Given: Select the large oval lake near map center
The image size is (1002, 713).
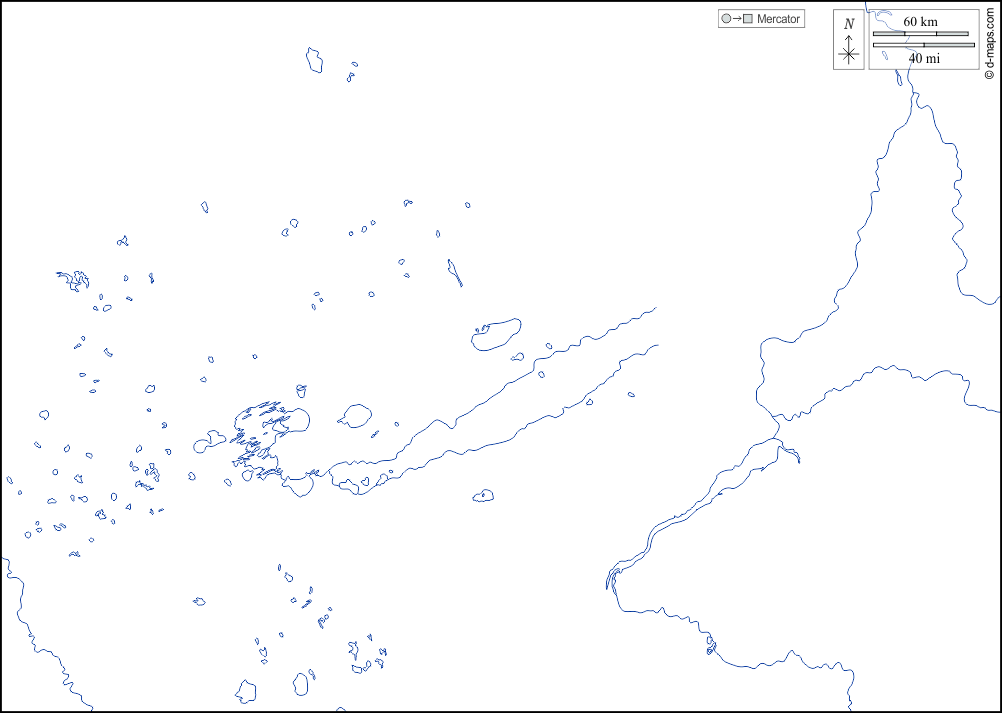Looking at the screenshot, I should pos(497,333).
